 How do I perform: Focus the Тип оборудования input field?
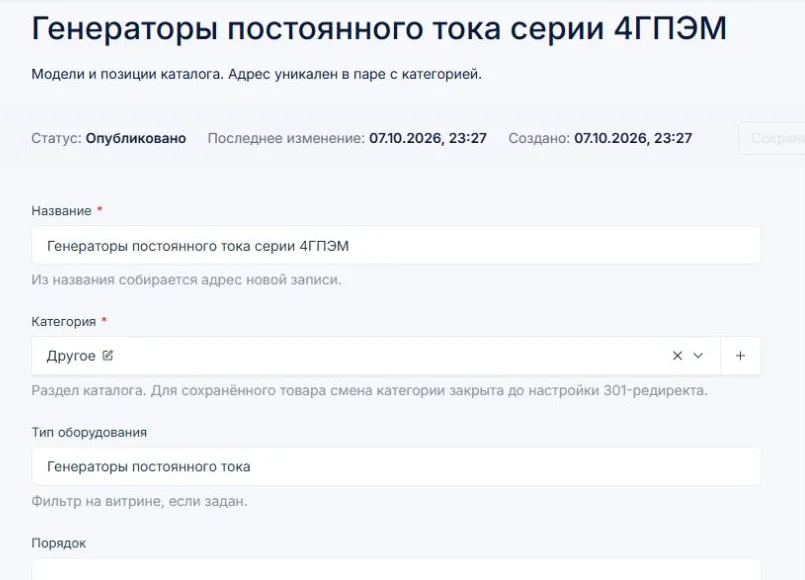396,467
